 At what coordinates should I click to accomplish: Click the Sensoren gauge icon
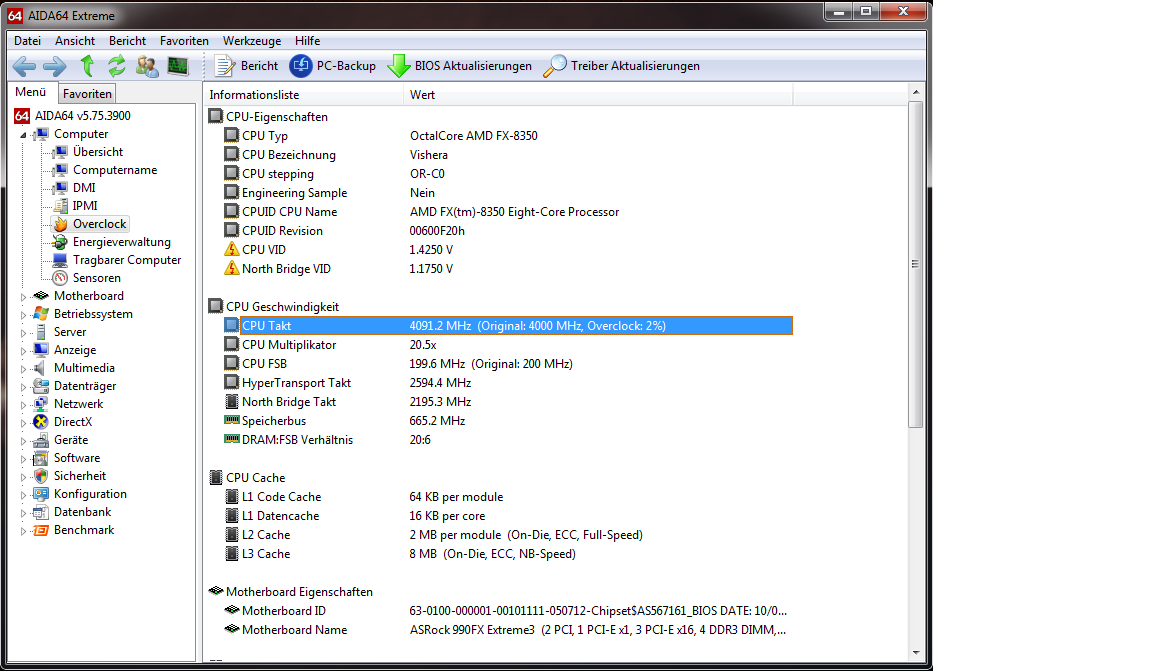pyautogui.click(x=60, y=278)
